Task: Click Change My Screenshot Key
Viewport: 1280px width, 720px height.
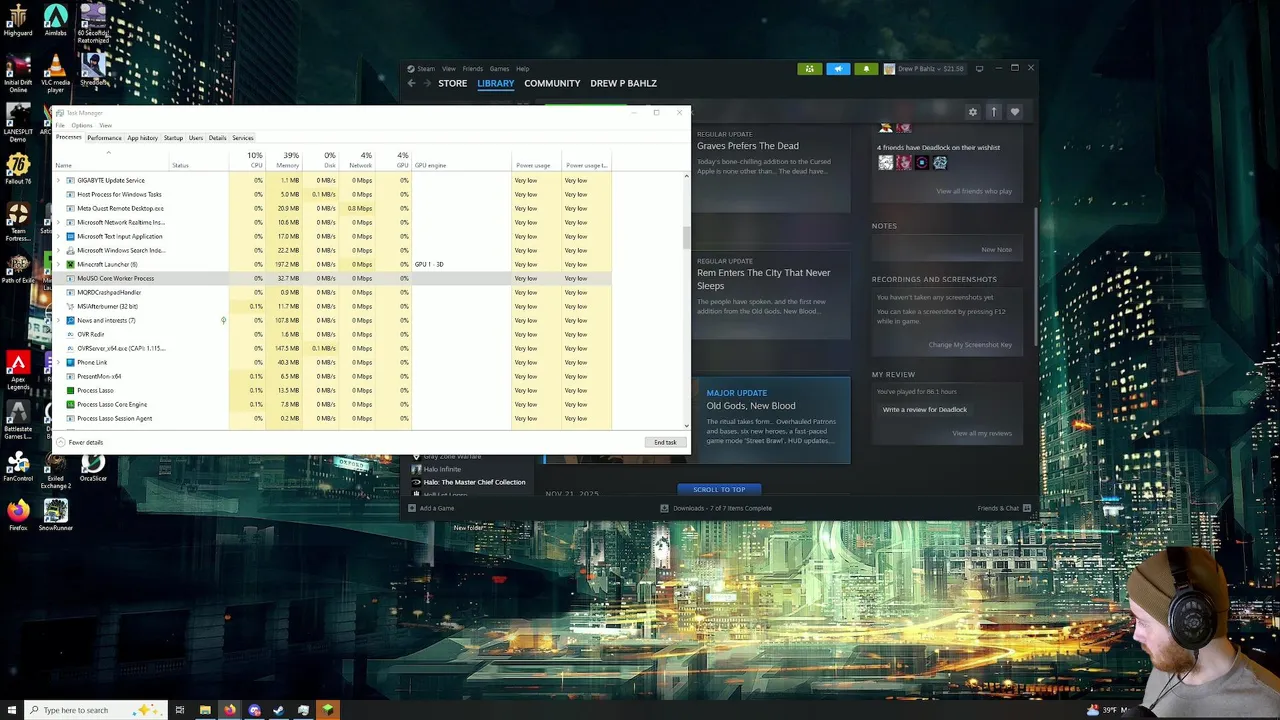Action: [x=970, y=345]
